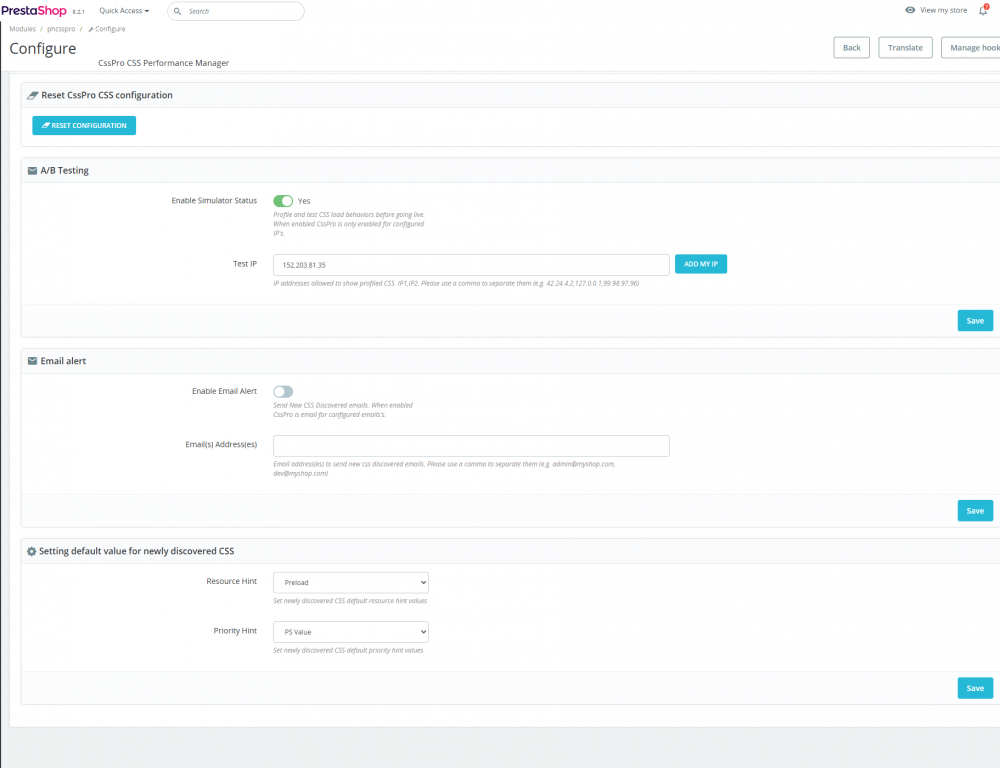Click the A/B Testing envelope icon
The image size is (1000, 768).
point(31,170)
